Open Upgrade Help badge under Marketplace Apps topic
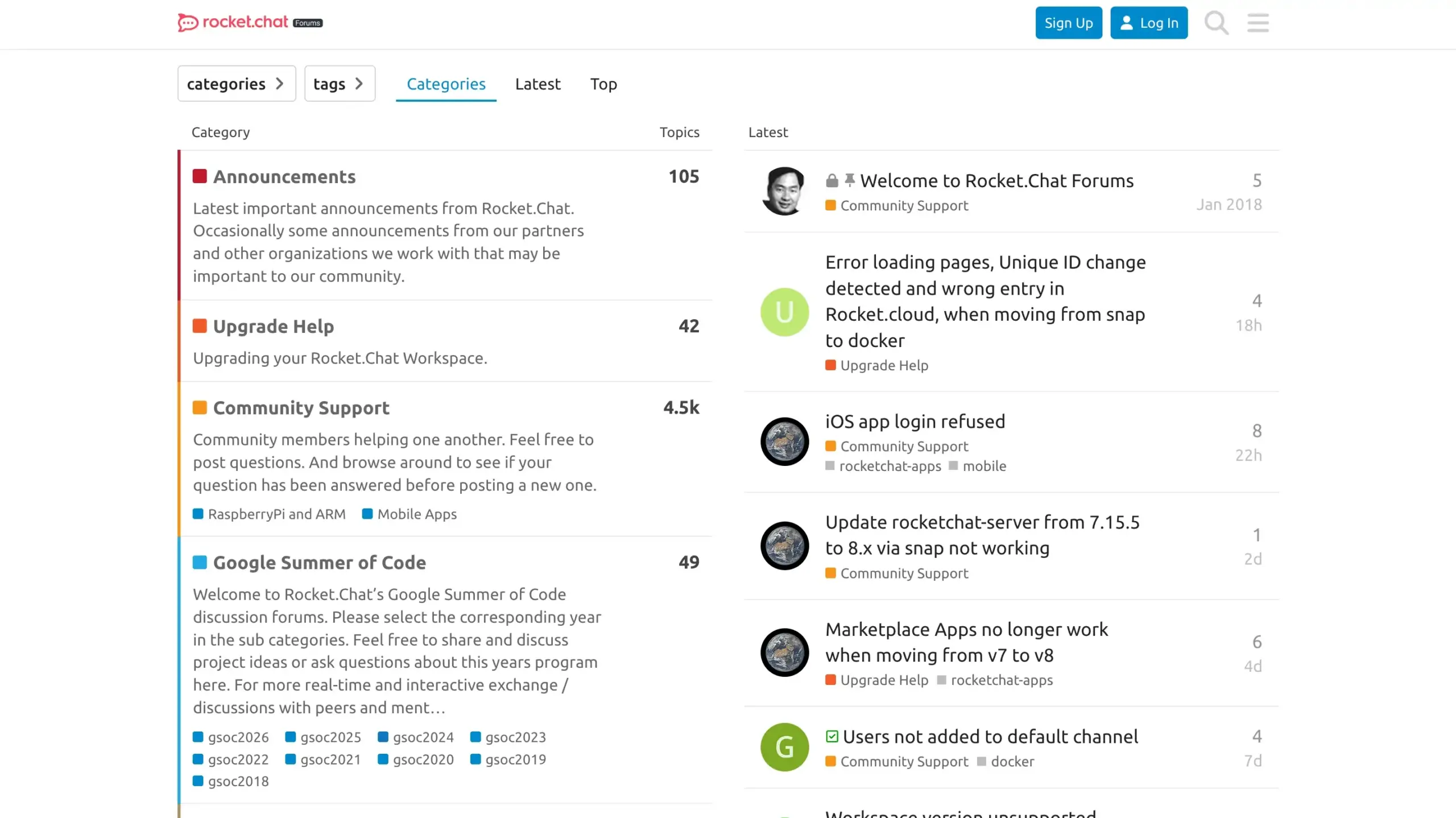This screenshot has height=818, width=1456. (x=877, y=680)
